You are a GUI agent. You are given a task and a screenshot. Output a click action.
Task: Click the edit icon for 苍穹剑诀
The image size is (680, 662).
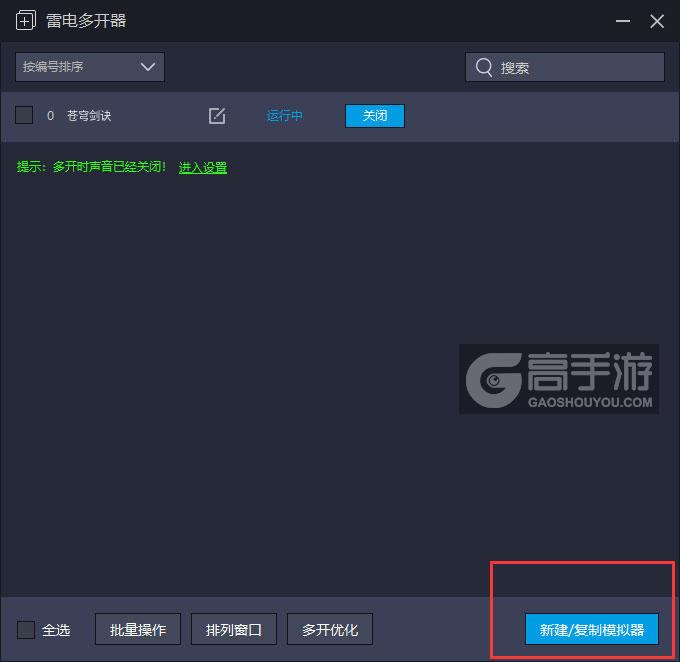point(217,116)
